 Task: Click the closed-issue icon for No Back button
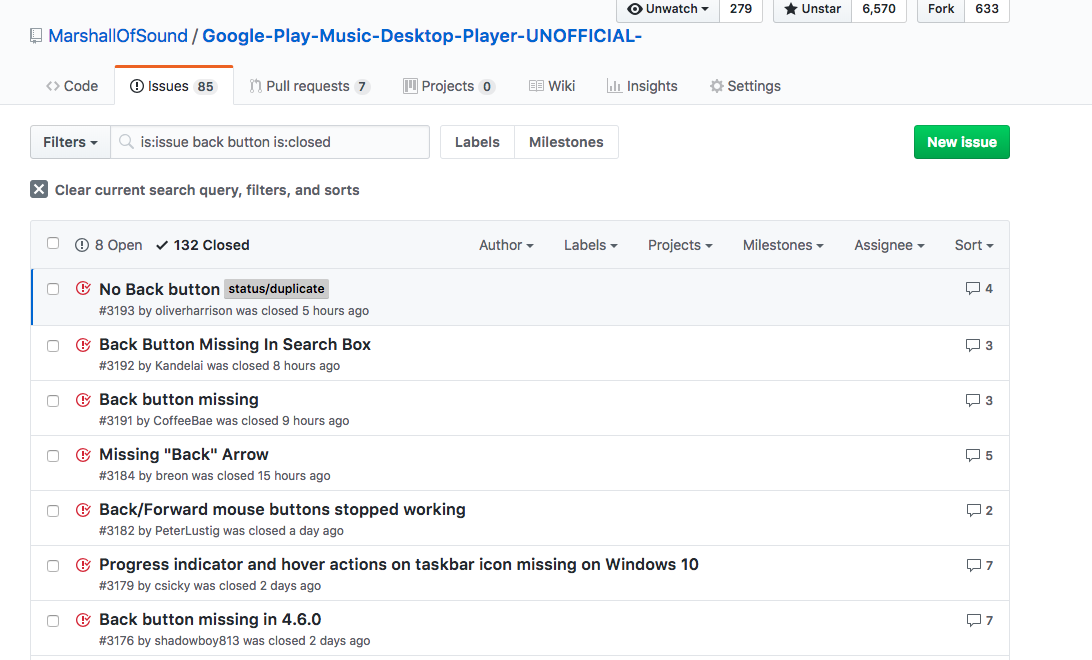point(84,288)
